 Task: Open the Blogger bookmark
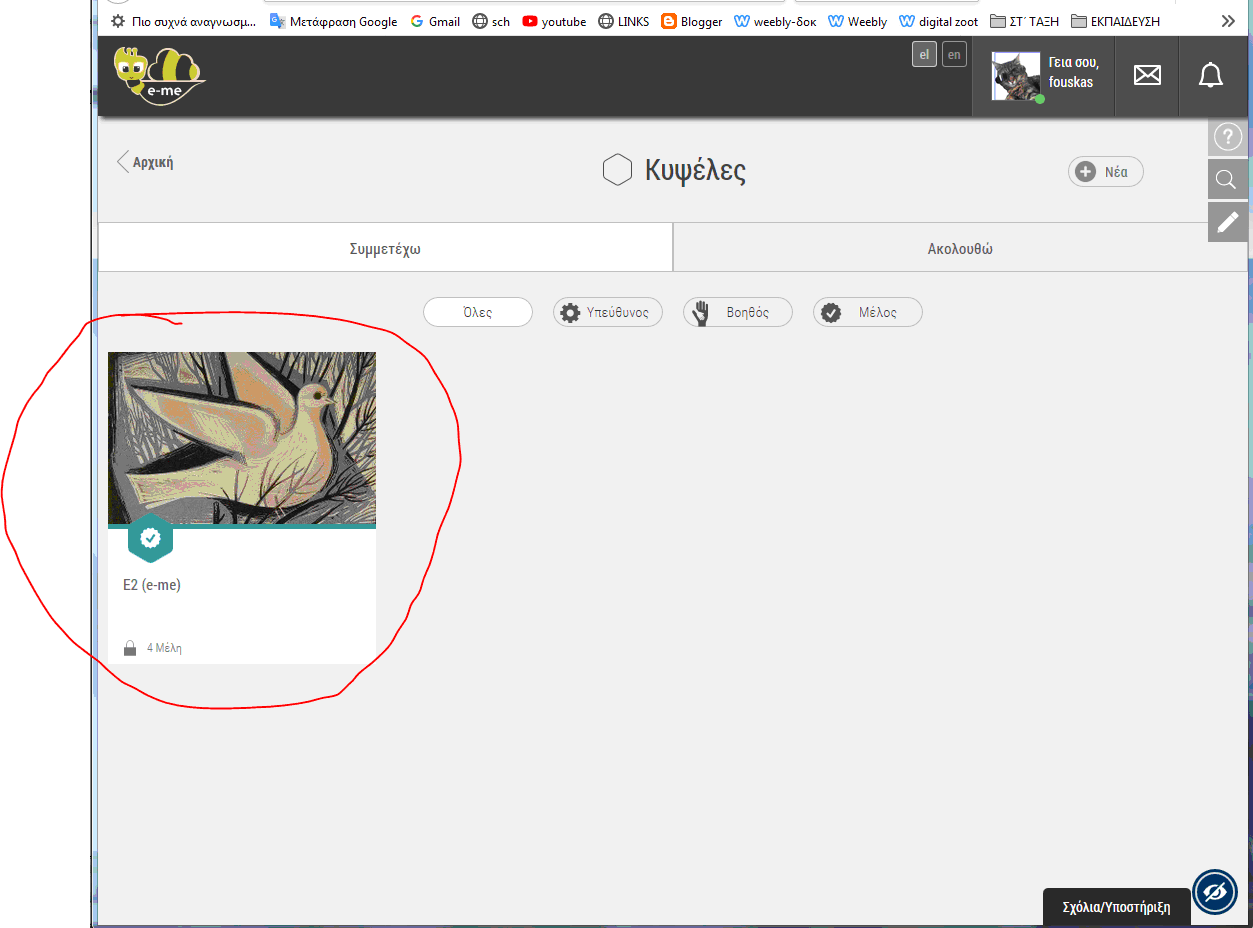[x=692, y=21]
